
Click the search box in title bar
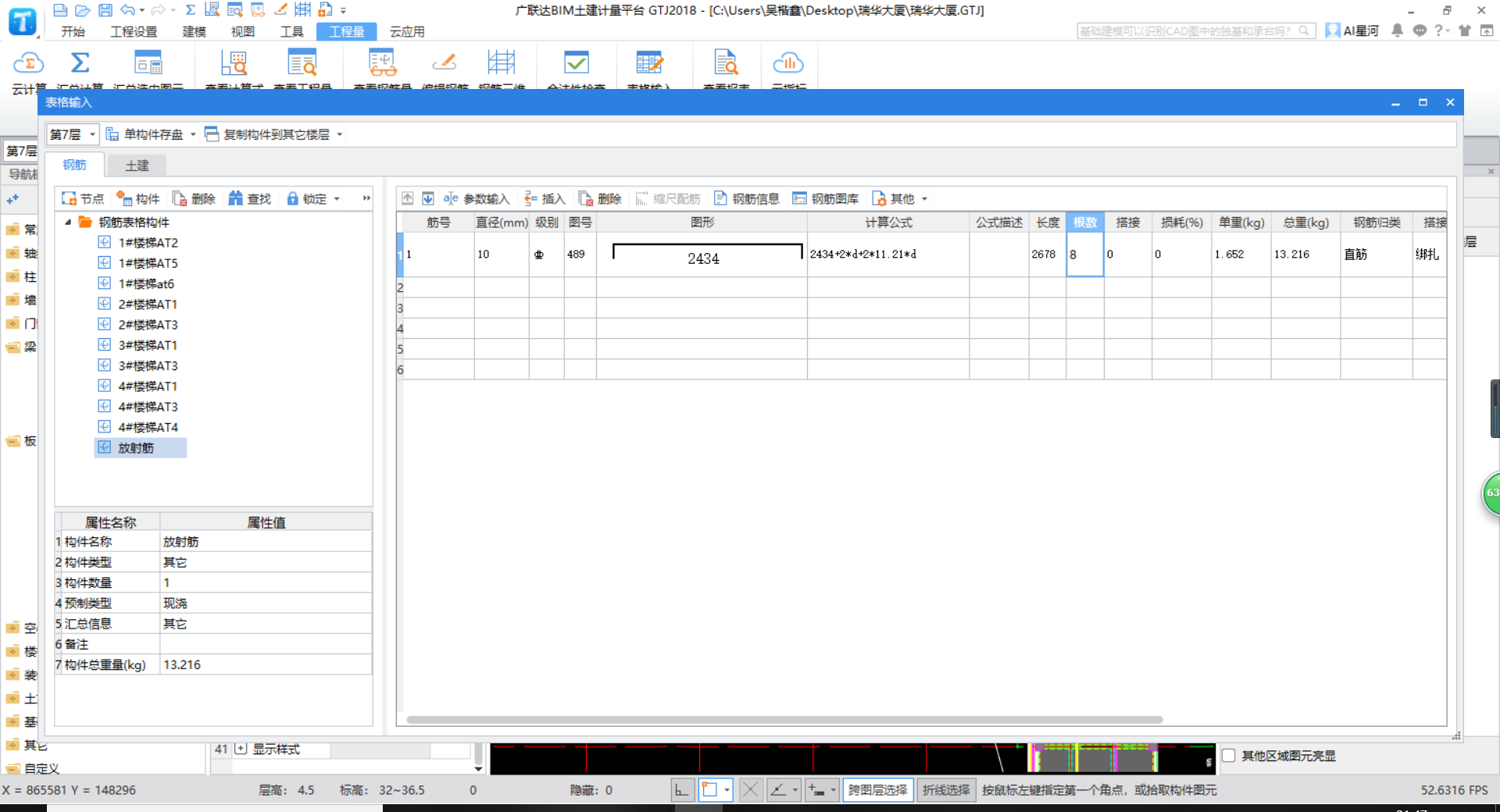pyautogui.click(x=1195, y=31)
